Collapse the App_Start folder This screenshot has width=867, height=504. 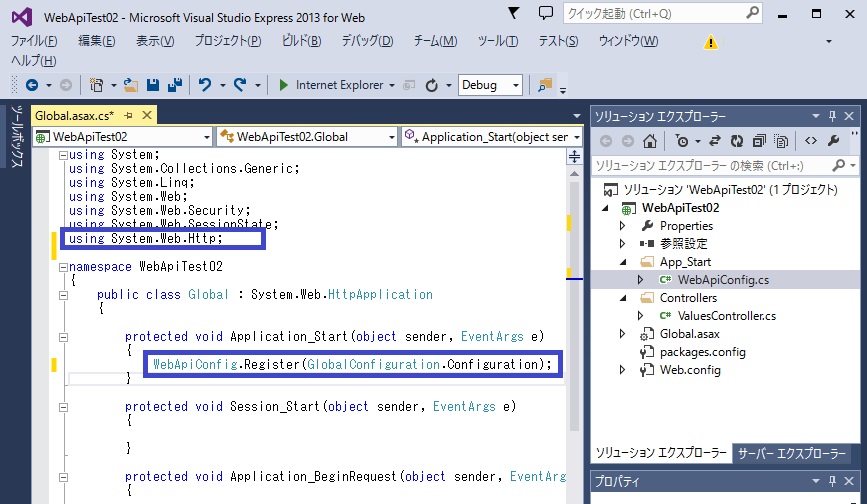tap(623, 262)
